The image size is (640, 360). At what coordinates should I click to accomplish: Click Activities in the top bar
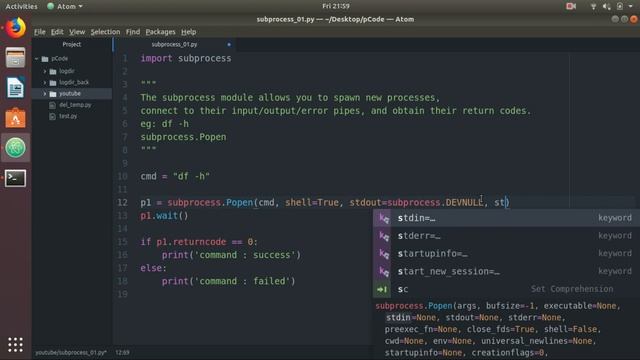point(21,6)
